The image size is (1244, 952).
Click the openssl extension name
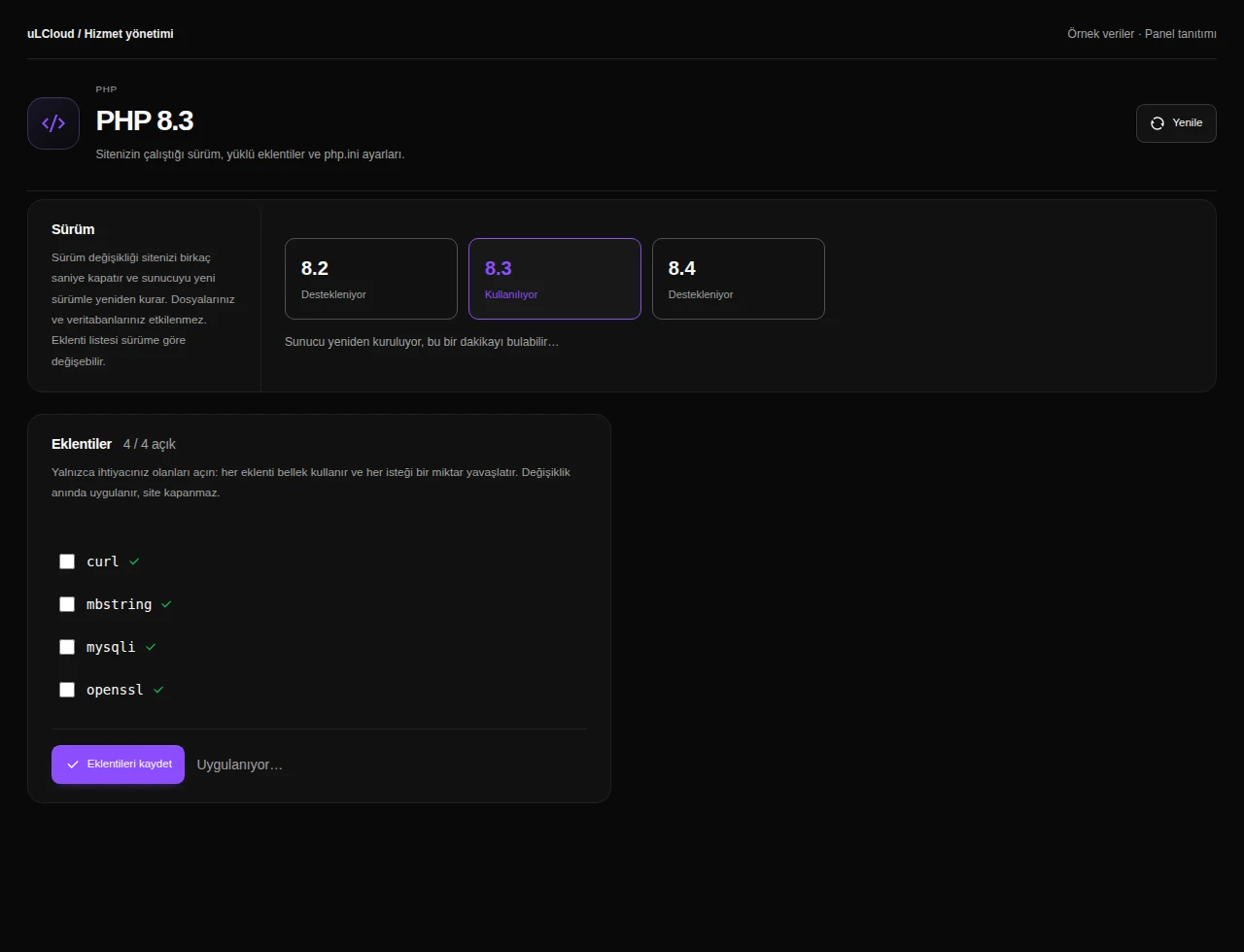click(115, 690)
